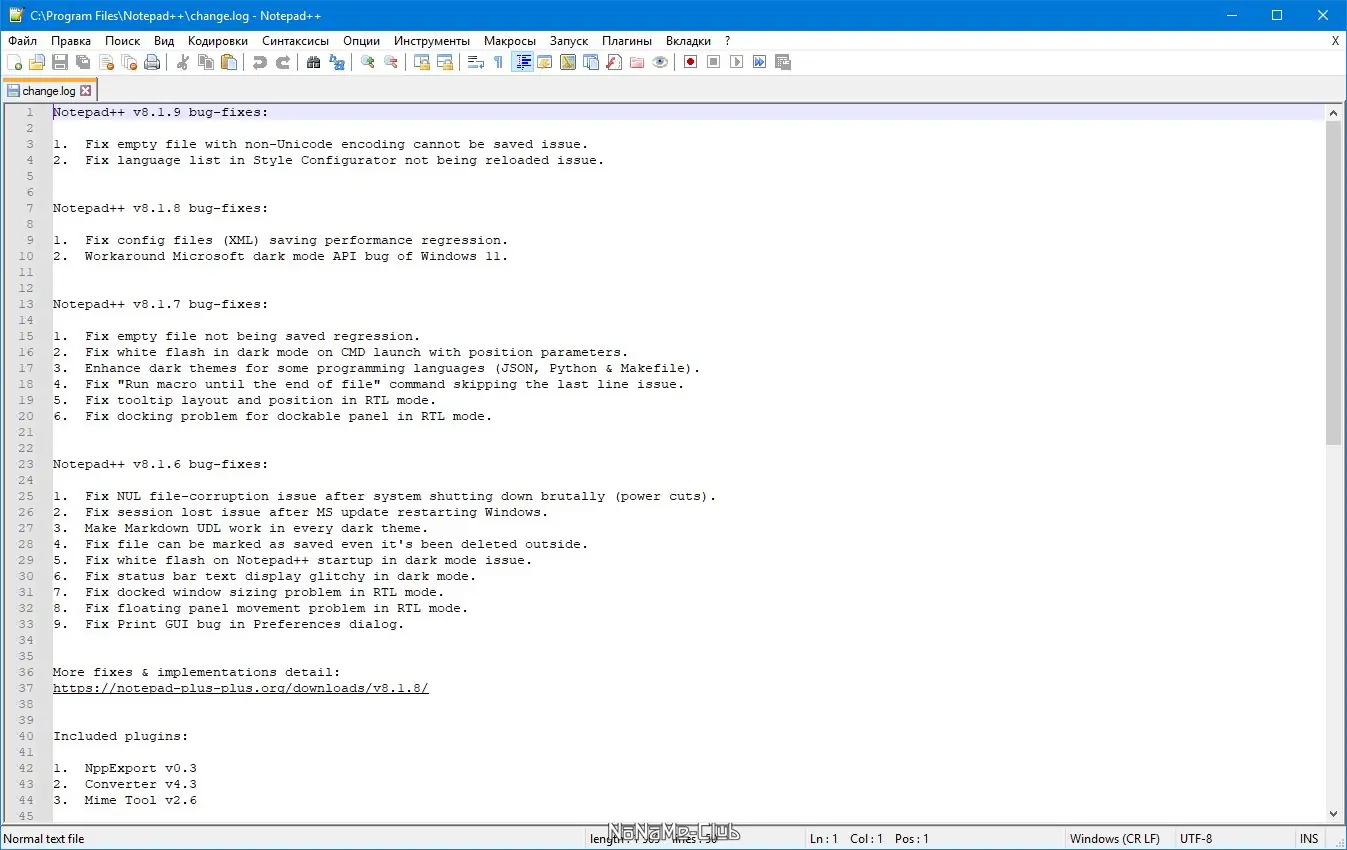Screen dimensions: 1347x850
Task: Open the Кодировки menu
Action: pos(218,41)
